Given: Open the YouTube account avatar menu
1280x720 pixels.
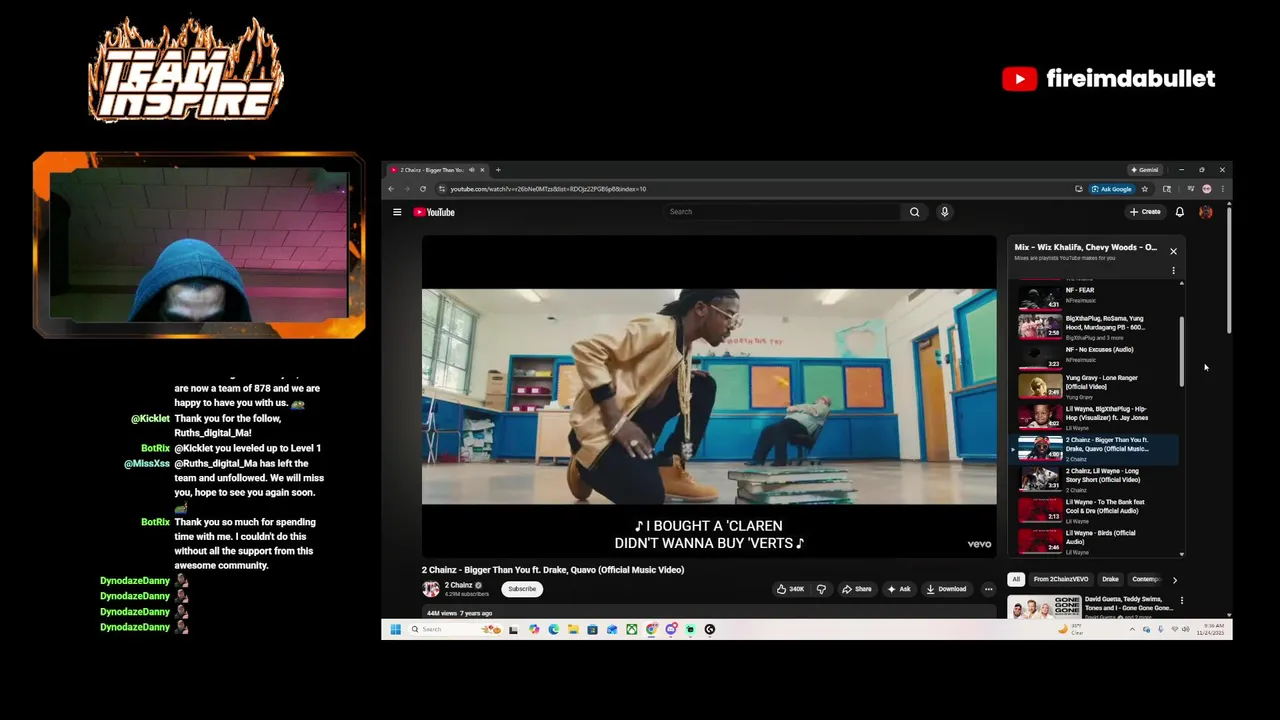Looking at the screenshot, I should point(1206,212).
